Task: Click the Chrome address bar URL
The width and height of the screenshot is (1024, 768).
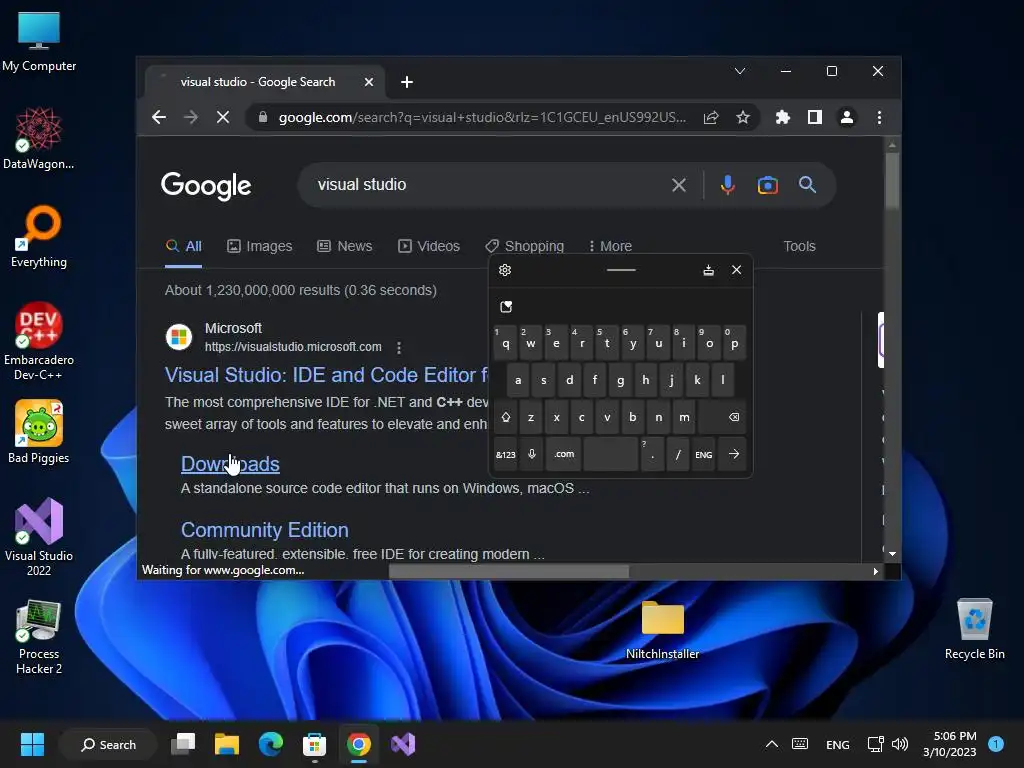Action: [x=482, y=118]
